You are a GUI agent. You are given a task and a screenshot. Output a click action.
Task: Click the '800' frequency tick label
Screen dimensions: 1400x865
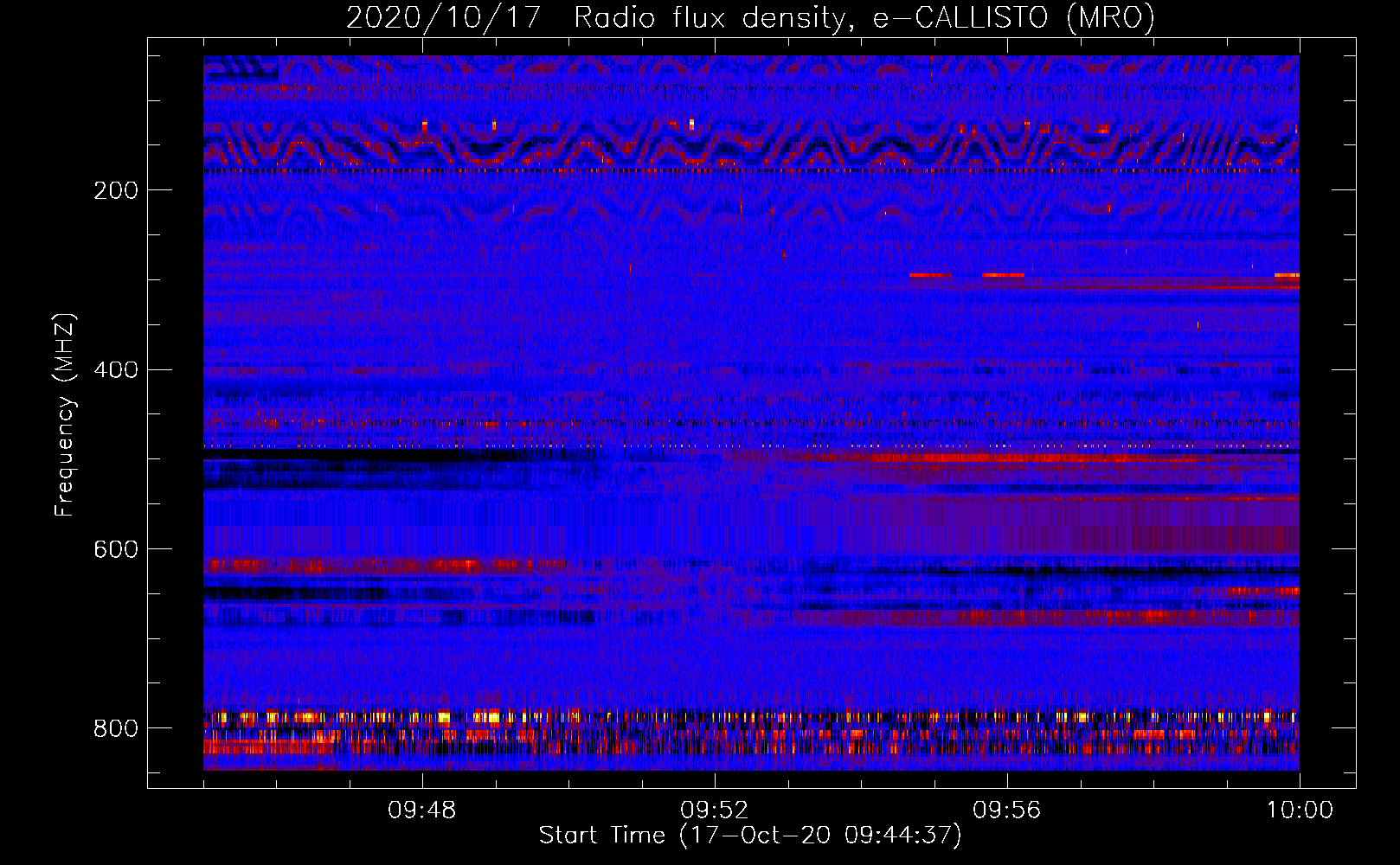[x=116, y=728]
